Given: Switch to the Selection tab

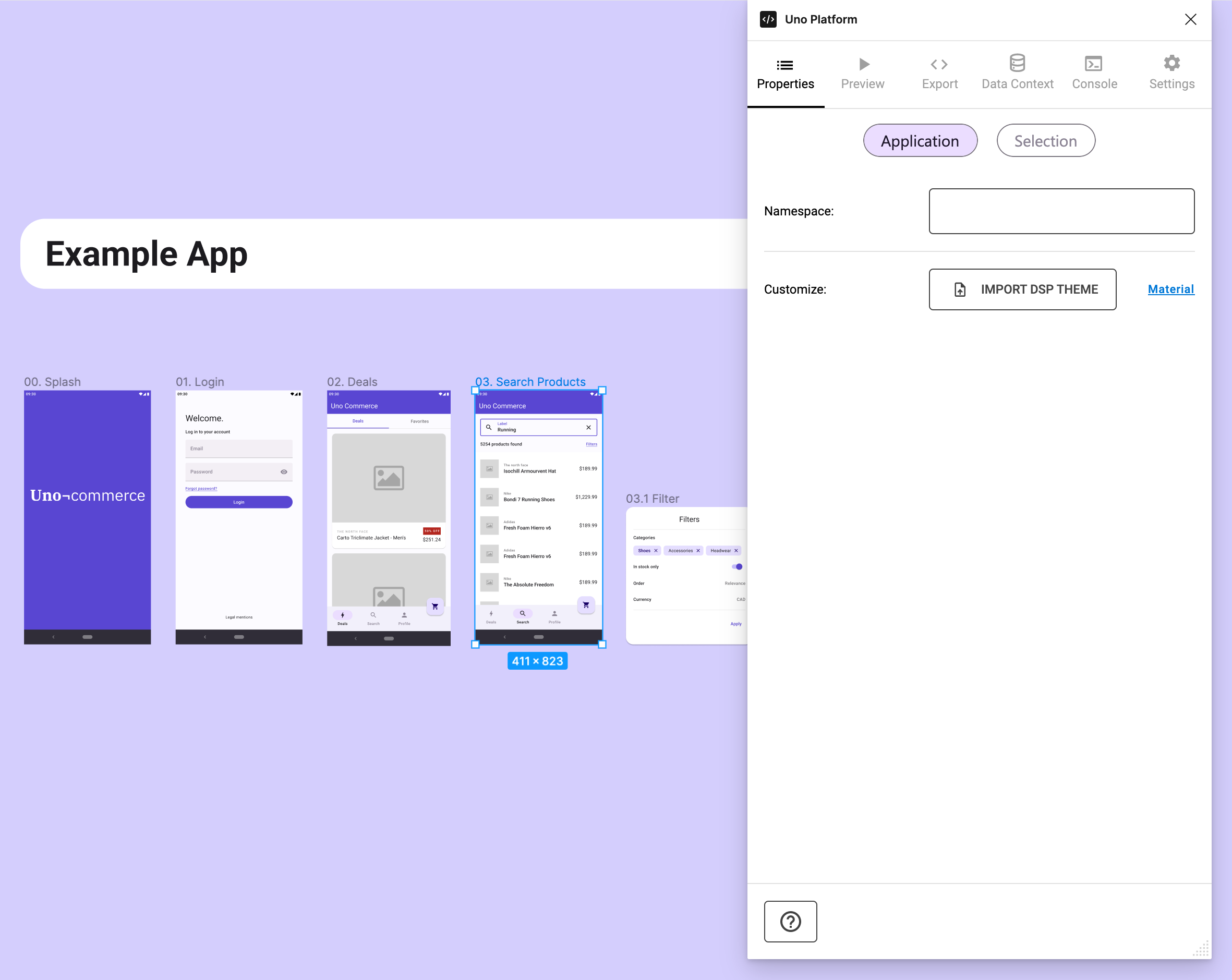Looking at the screenshot, I should [1045, 140].
